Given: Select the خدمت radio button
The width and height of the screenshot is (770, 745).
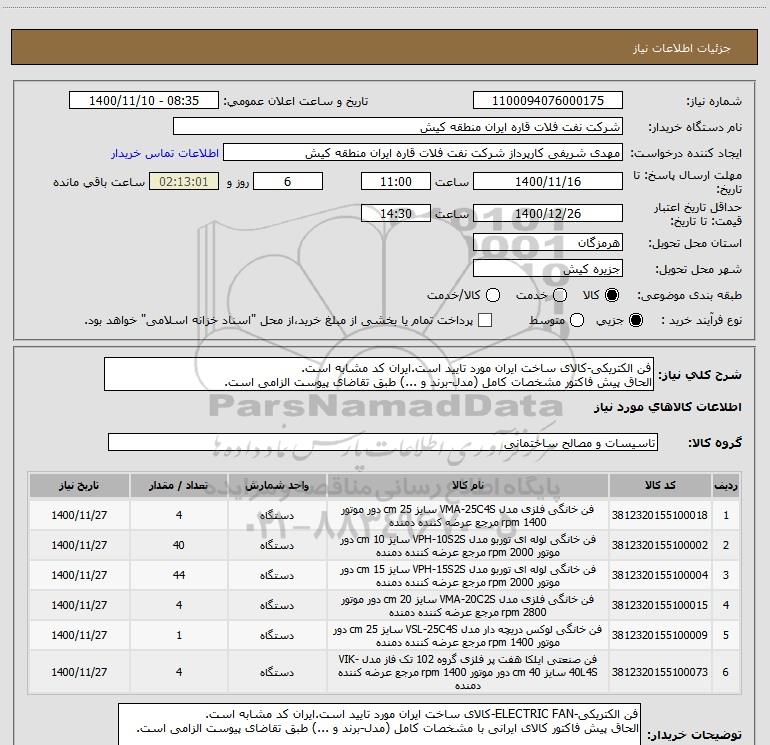Looking at the screenshot, I should tap(560, 295).
